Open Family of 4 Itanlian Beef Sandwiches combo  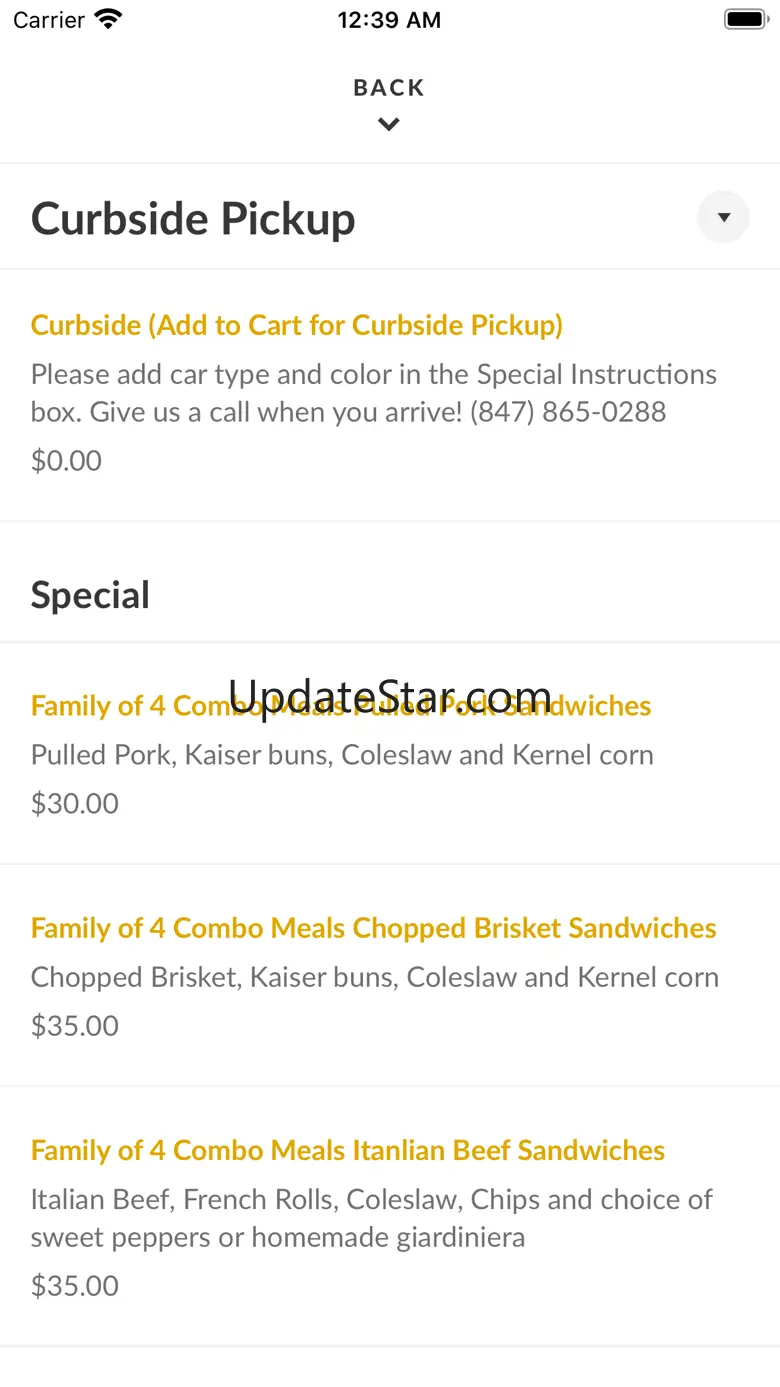click(x=347, y=1150)
